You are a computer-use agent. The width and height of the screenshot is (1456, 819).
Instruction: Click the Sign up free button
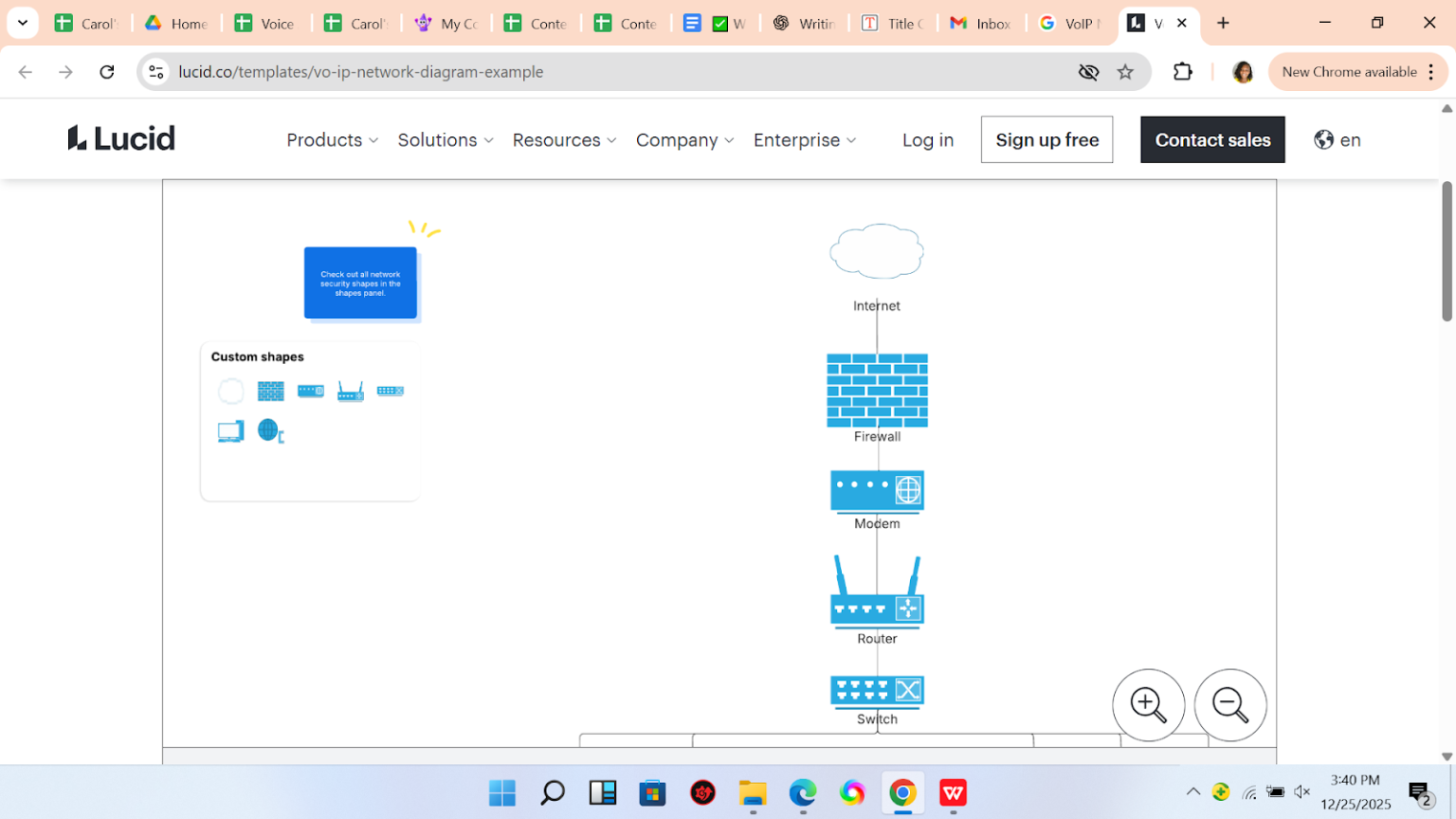(x=1046, y=138)
